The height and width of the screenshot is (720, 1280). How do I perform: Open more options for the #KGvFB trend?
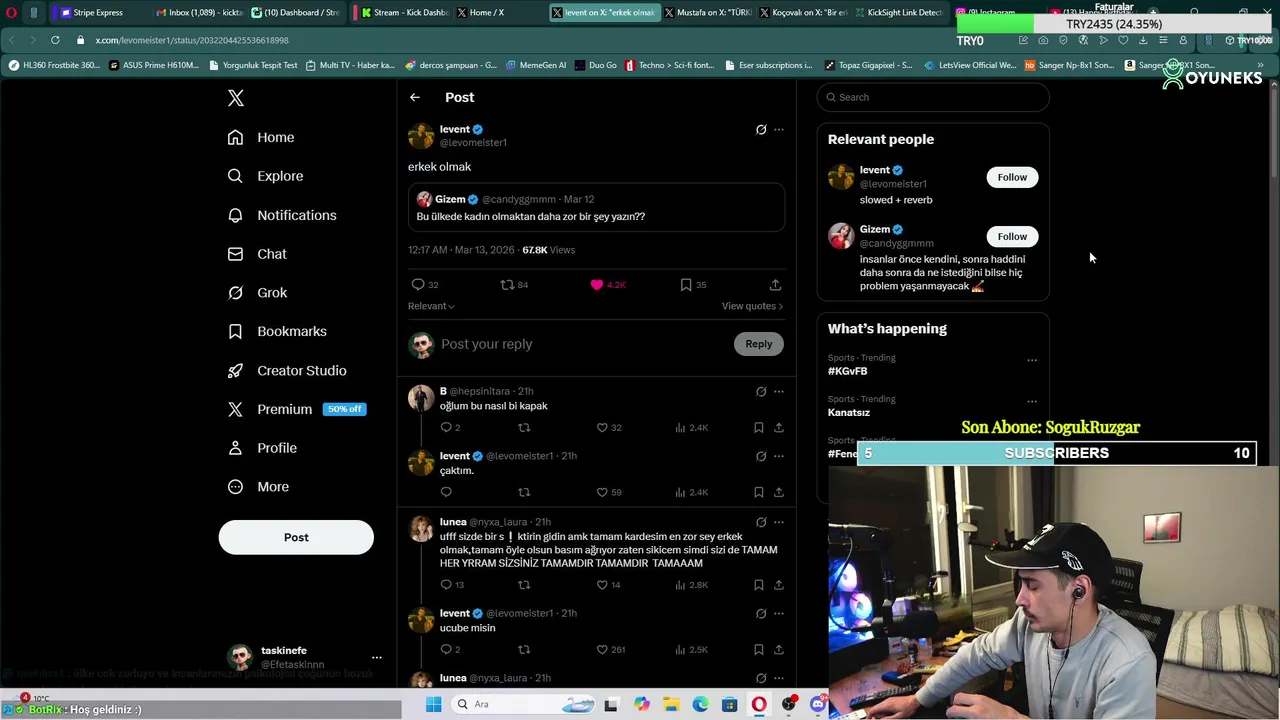1032,360
